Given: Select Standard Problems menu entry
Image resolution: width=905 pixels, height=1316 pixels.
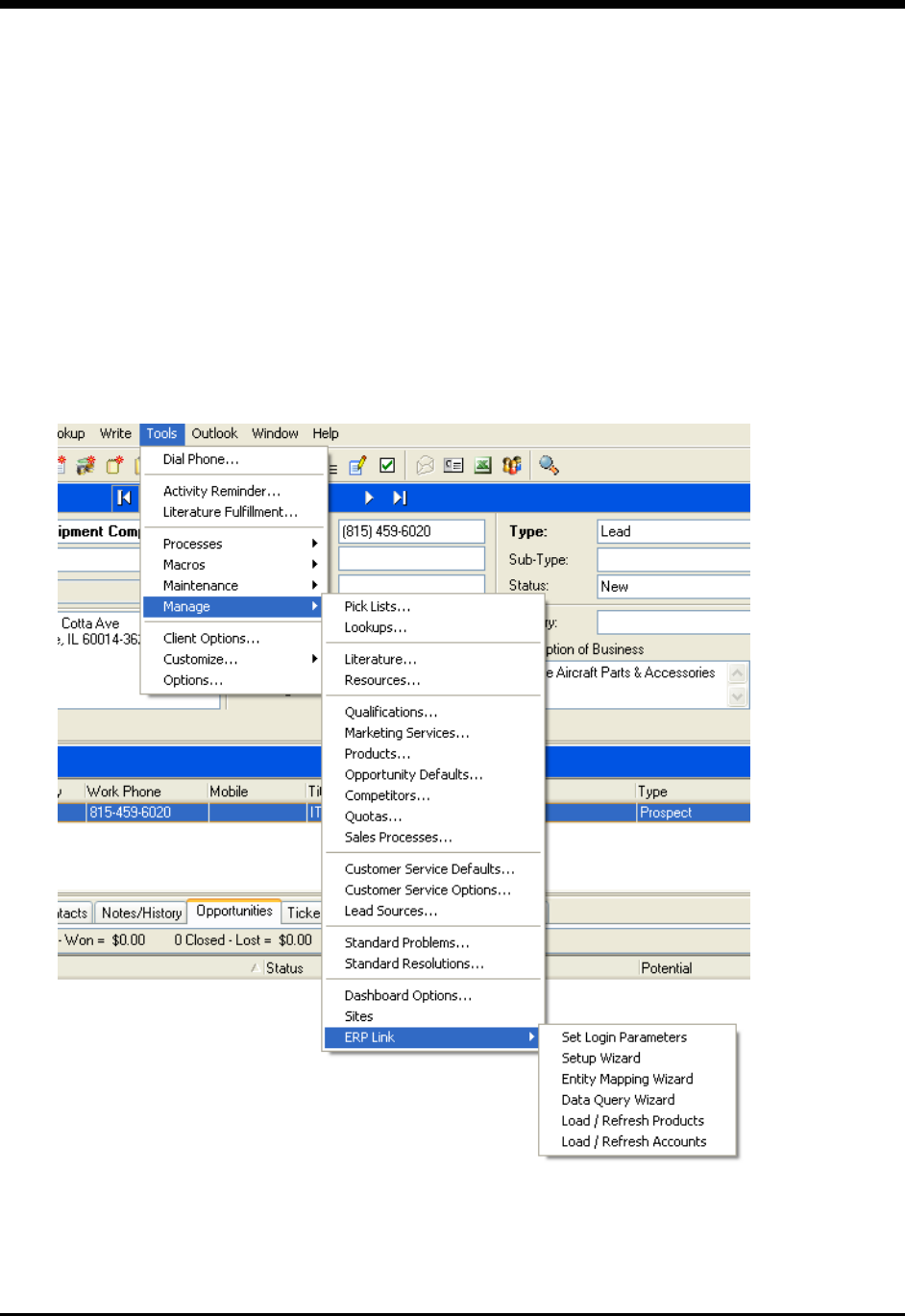Looking at the screenshot, I should click(x=432, y=943).
